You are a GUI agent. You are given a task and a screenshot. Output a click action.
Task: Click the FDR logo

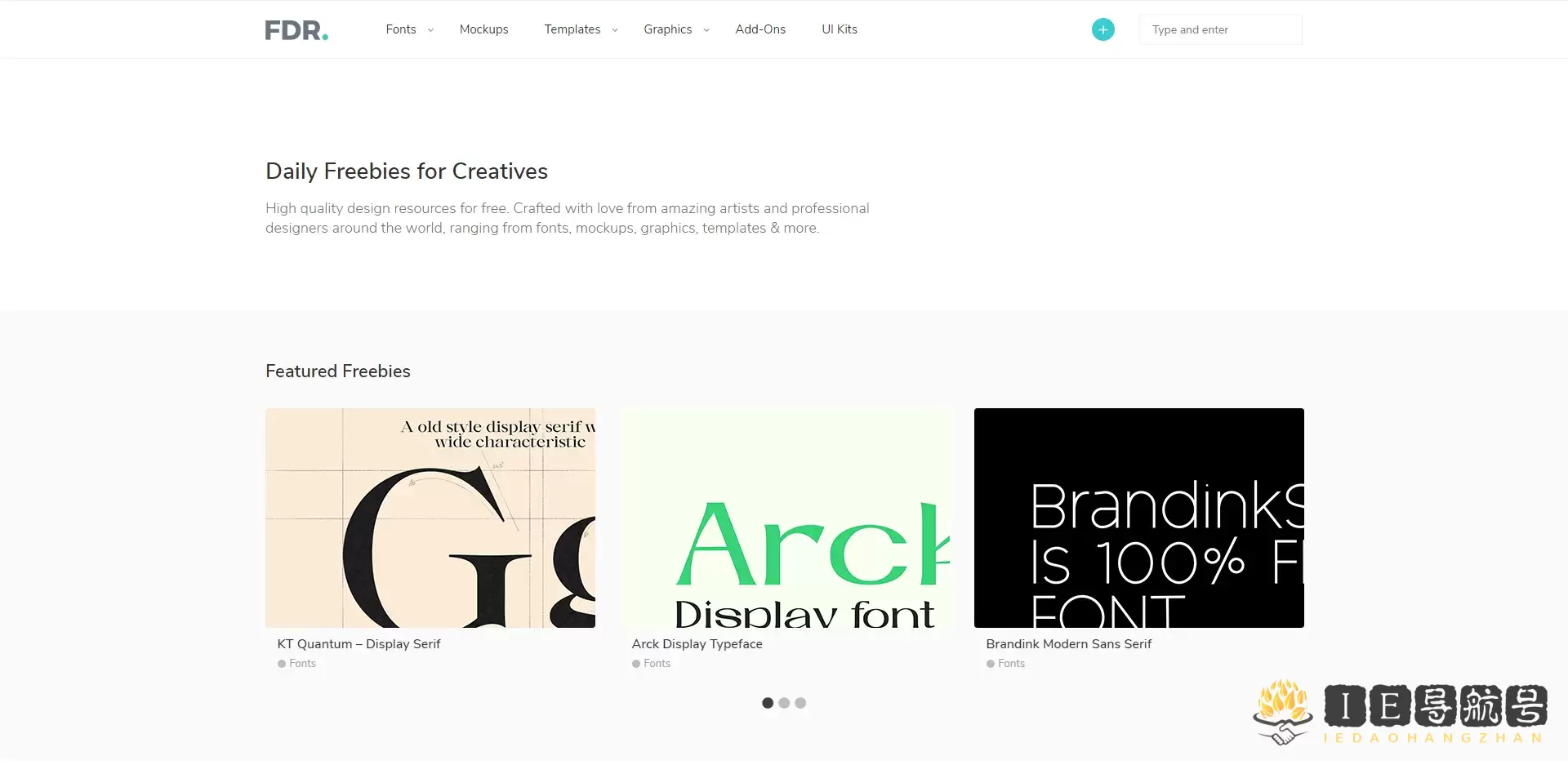pyautogui.click(x=296, y=29)
